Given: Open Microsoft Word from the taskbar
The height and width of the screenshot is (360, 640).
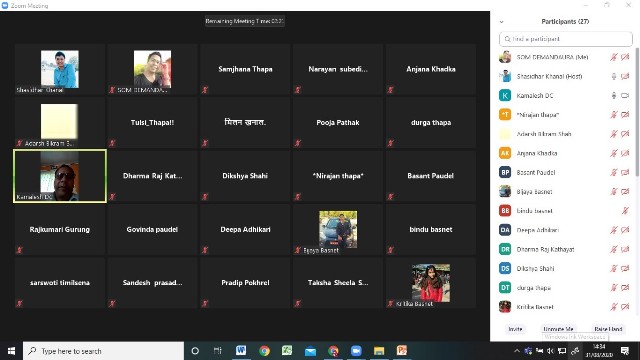Looking at the screenshot, I should 241,351.
